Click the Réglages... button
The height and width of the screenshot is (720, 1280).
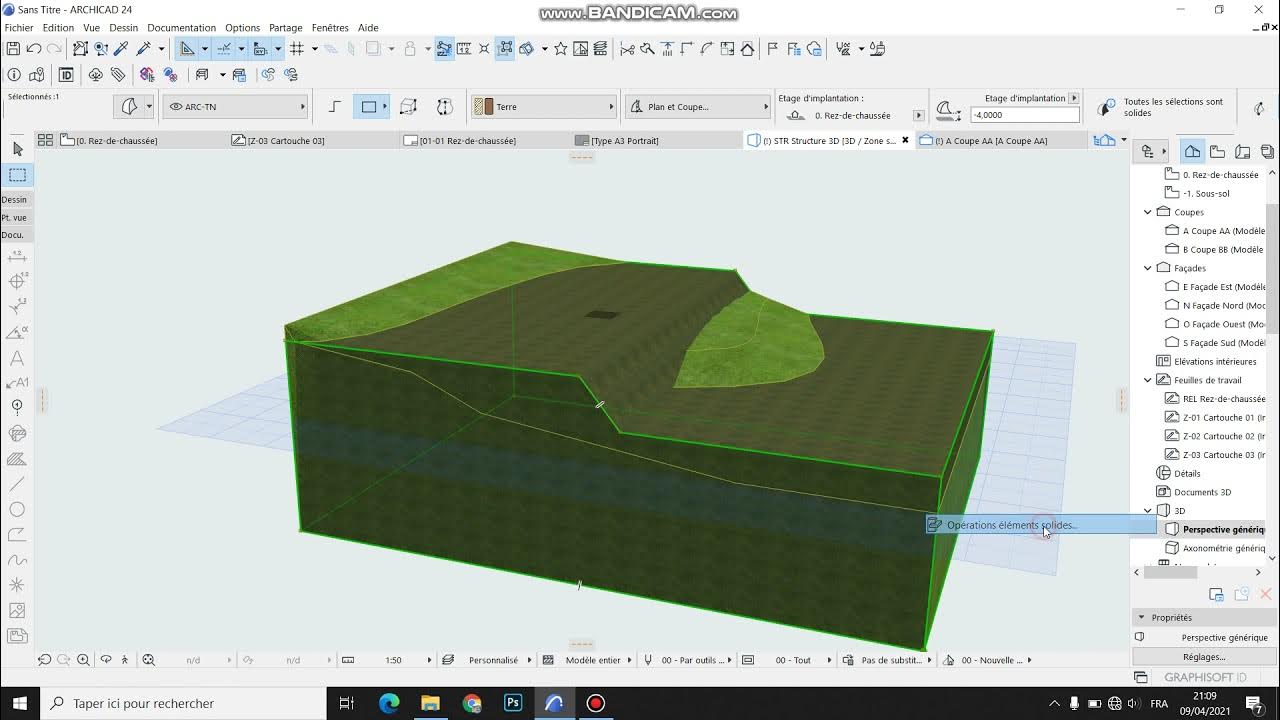1204,657
